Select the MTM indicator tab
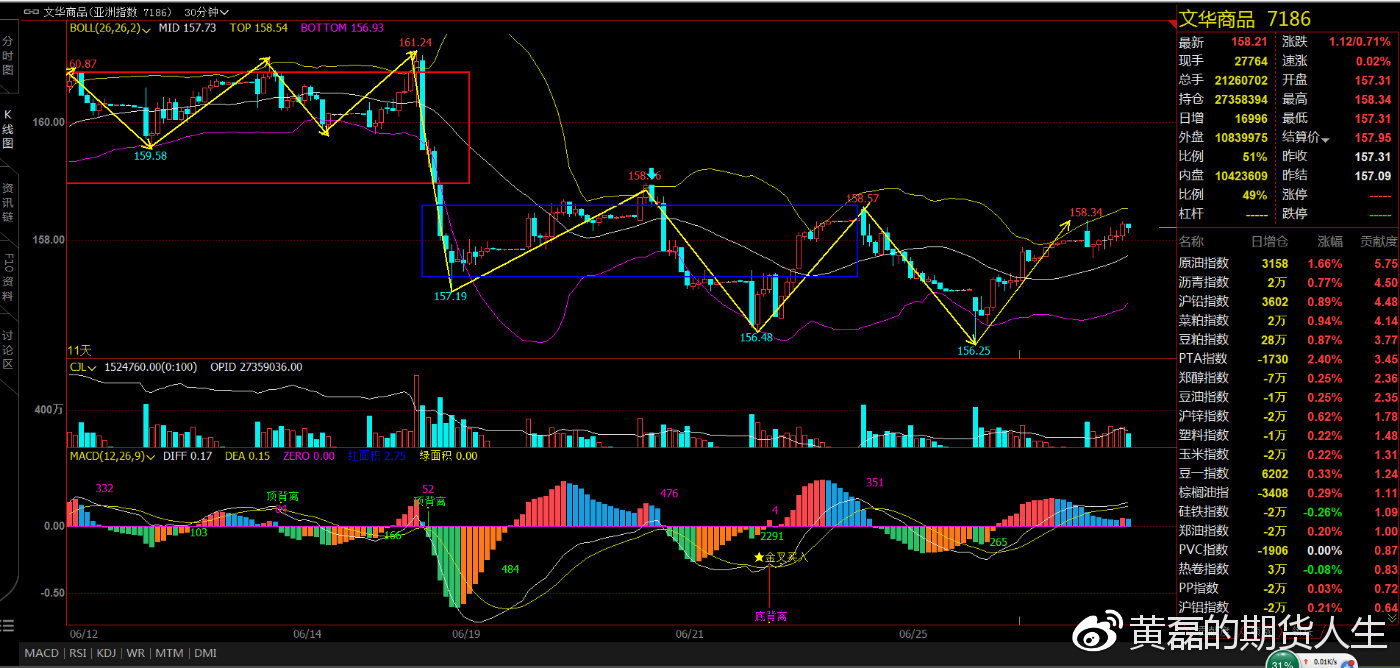Image resolution: width=1400 pixels, height=668 pixels. pos(170,653)
